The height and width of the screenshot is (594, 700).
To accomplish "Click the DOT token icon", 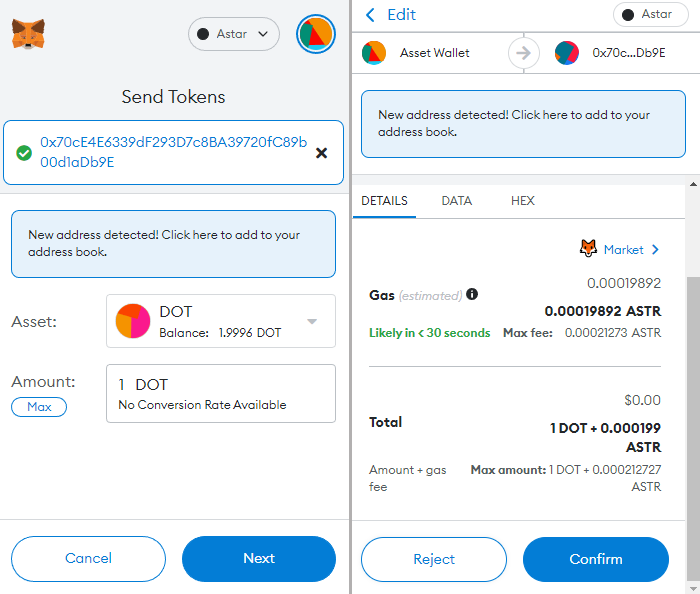I will point(132,321).
